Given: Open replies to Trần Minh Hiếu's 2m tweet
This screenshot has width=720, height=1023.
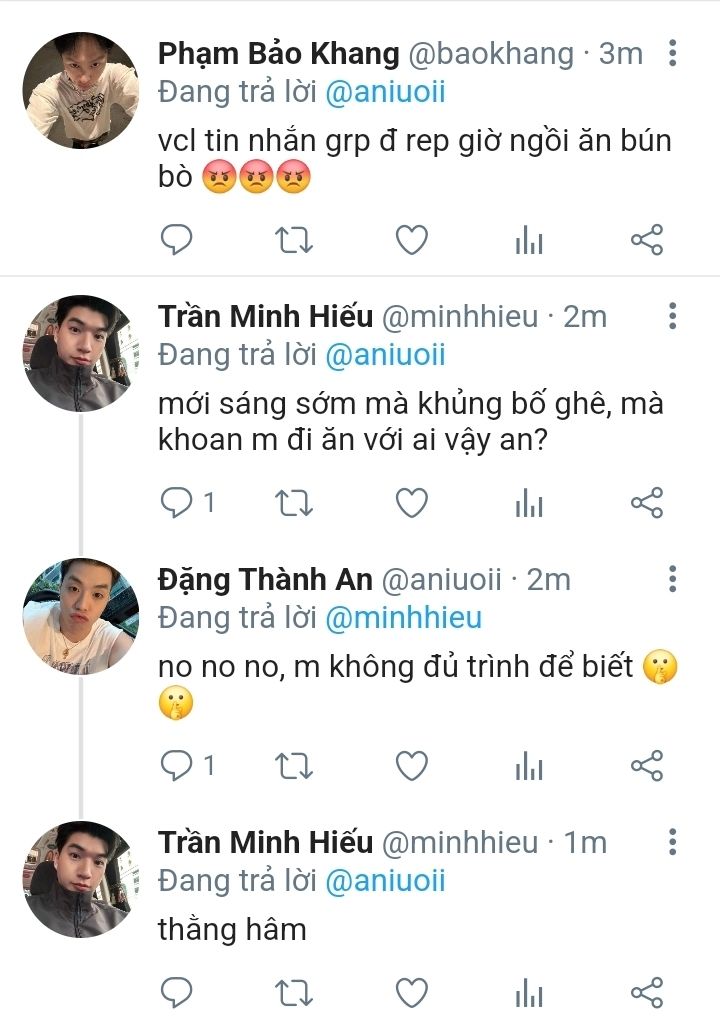Looking at the screenshot, I should [x=188, y=503].
